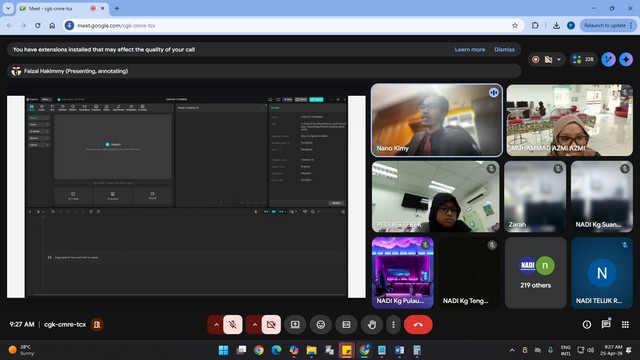This screenshot has height=360, width=640.
Task: Open the emoji reactions button
Action: 321,324
